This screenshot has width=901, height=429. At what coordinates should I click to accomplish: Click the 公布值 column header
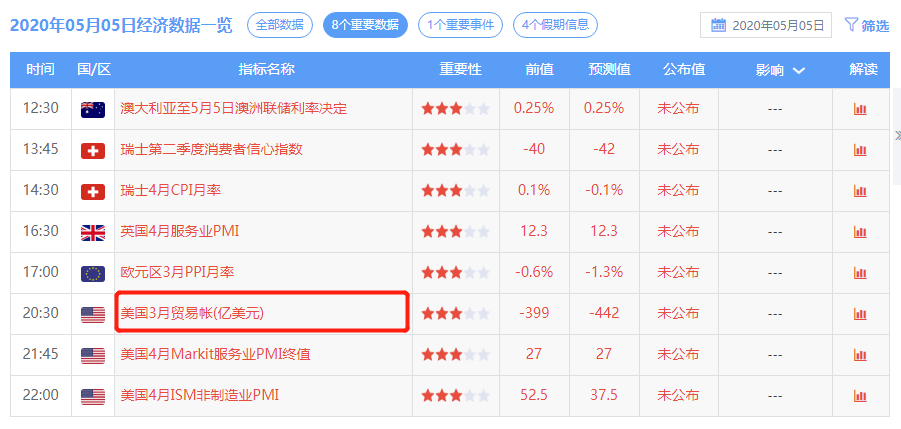click(684, 70)
